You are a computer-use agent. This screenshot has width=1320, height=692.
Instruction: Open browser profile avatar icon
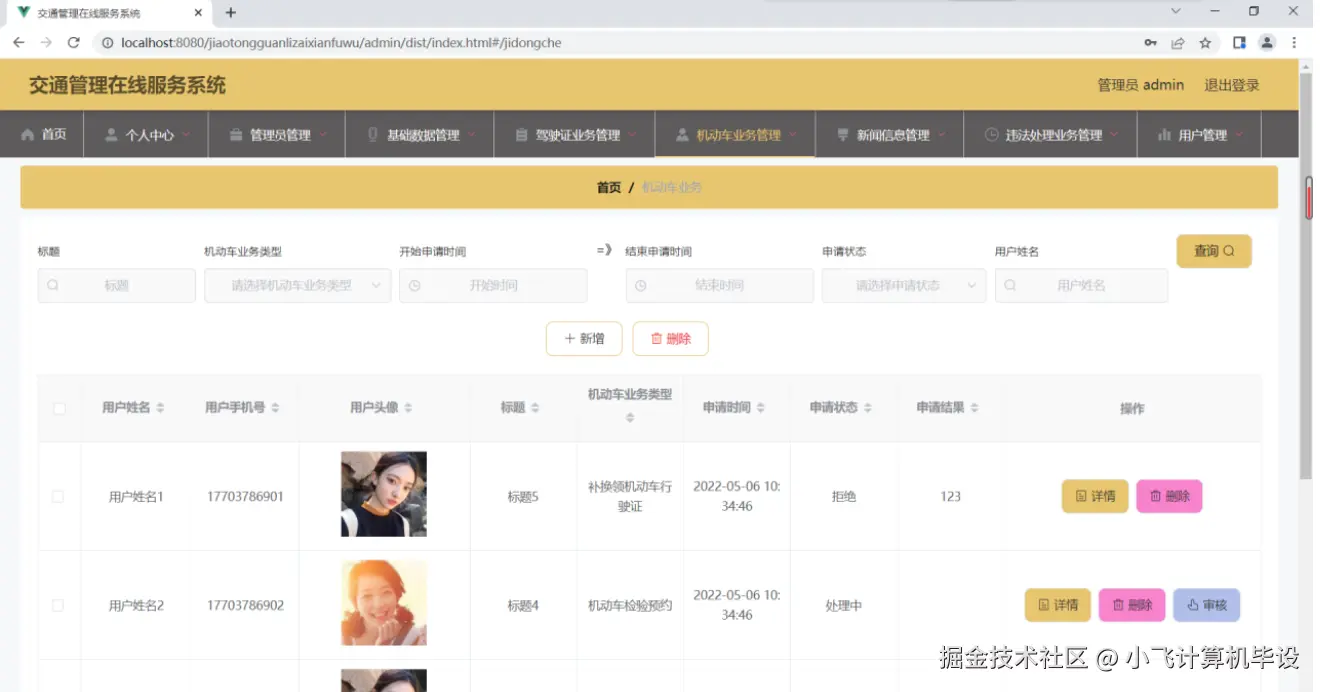click(x=1267, y=43)
